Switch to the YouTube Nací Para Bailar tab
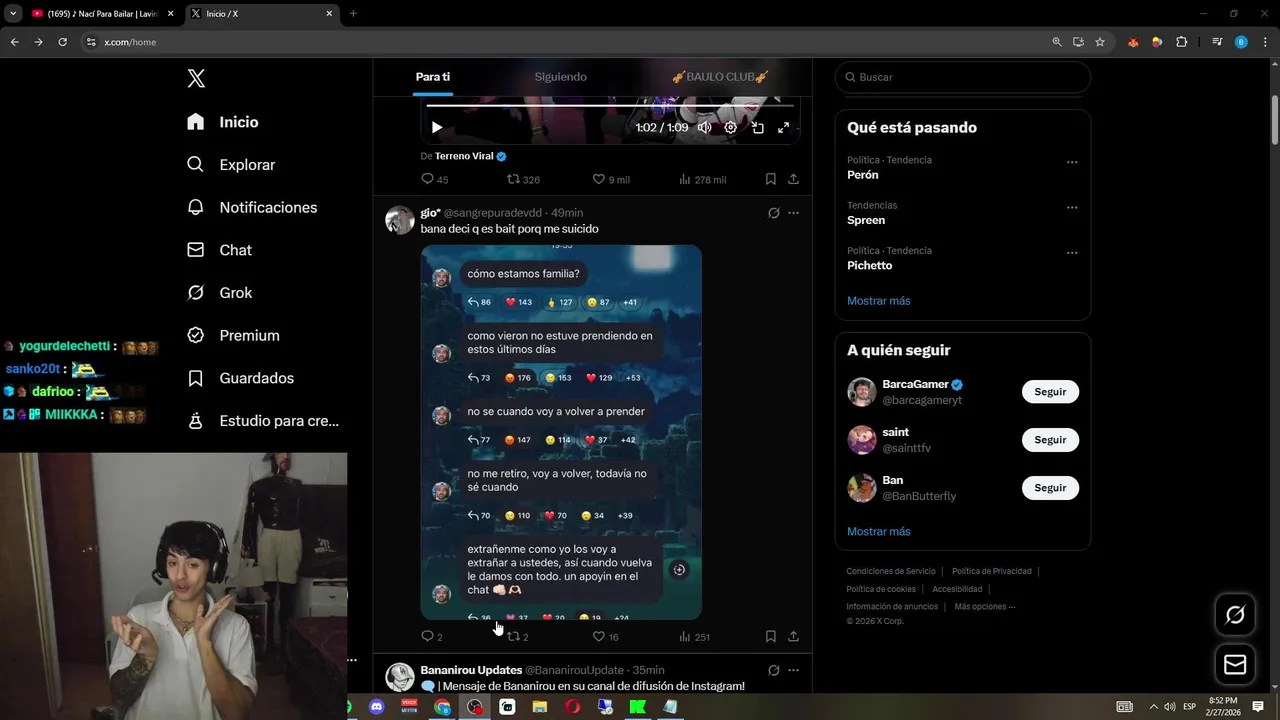 [102, 14]
